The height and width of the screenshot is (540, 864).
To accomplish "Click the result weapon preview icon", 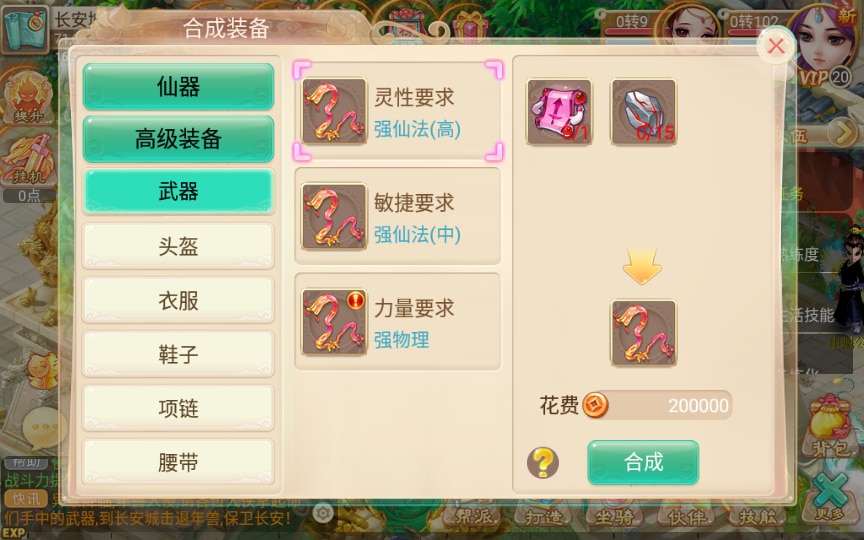I will coord(644,333).
